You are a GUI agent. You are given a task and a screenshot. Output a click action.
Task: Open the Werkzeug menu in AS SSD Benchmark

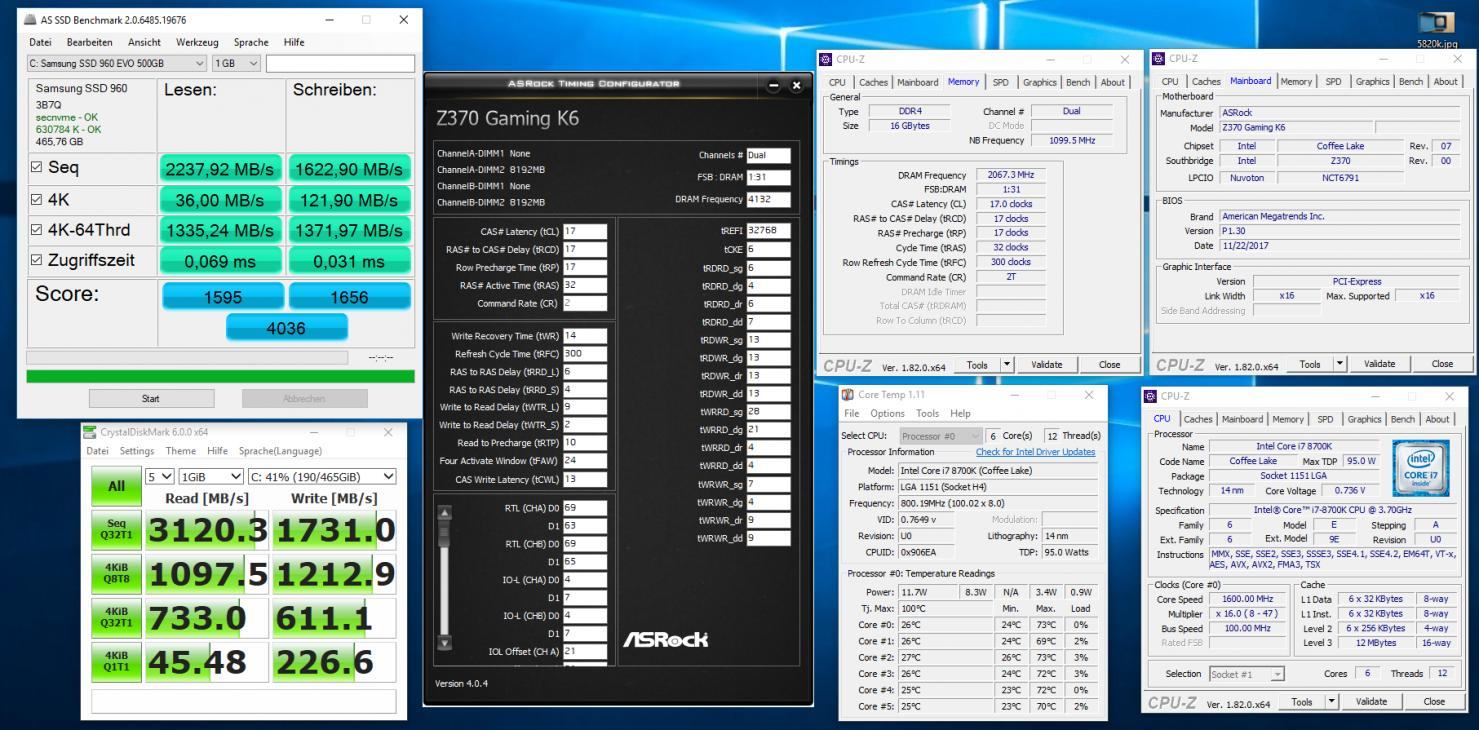(x=197, y=42)
